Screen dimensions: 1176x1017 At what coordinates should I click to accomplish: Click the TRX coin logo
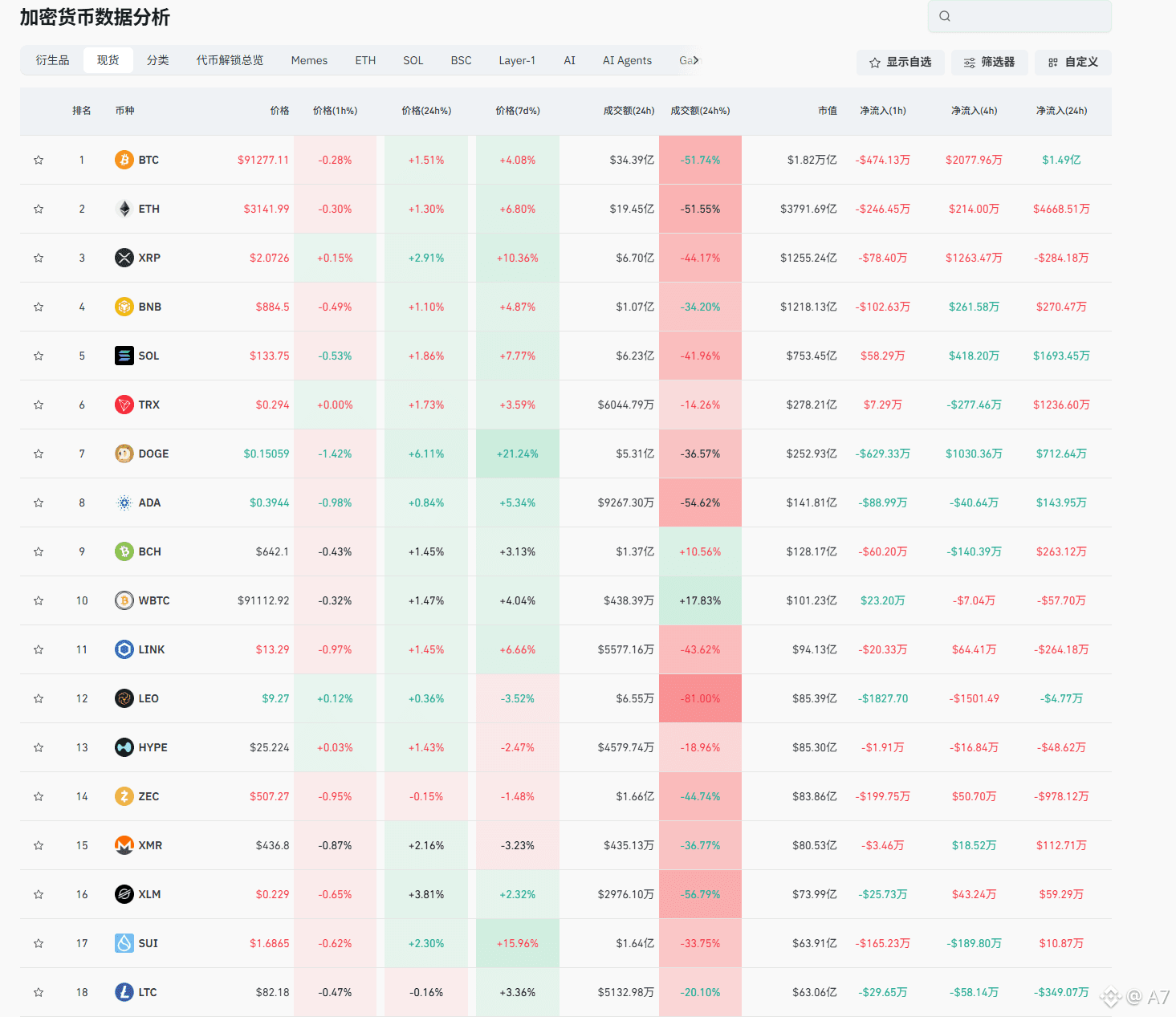[x=124, y=405]
